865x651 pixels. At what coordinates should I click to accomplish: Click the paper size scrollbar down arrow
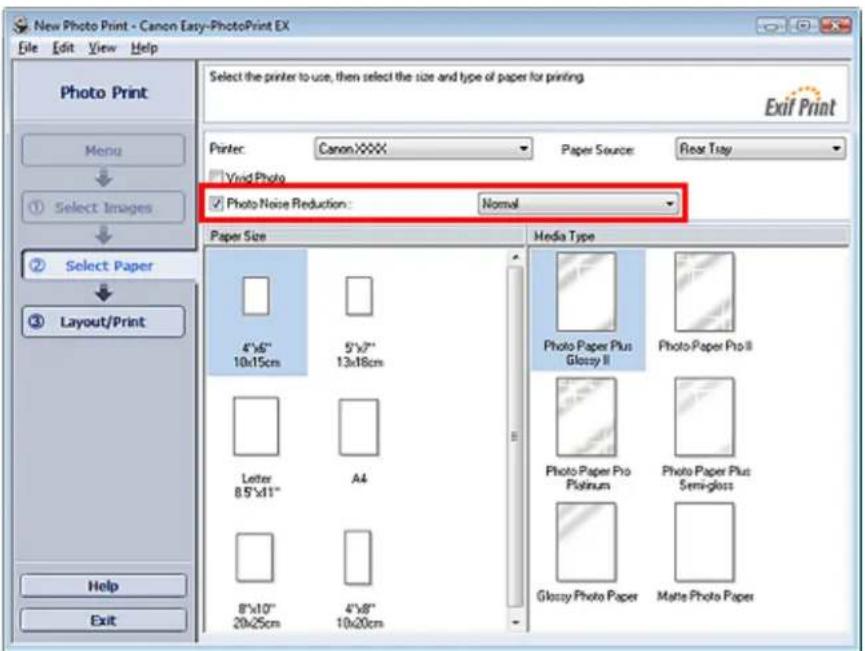tap(515, 622)
